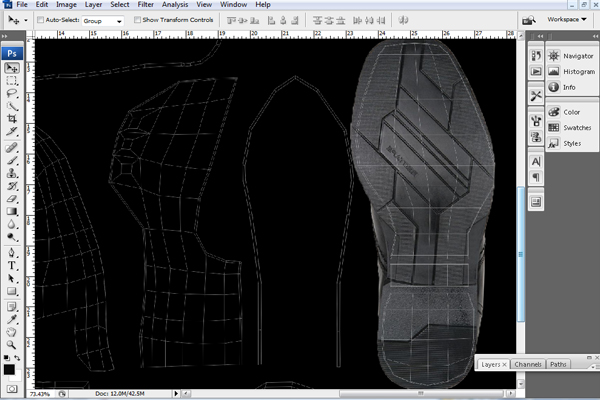
Task: Open the Swatches panel
Action: pyautogui.click(x=570, y=128)
